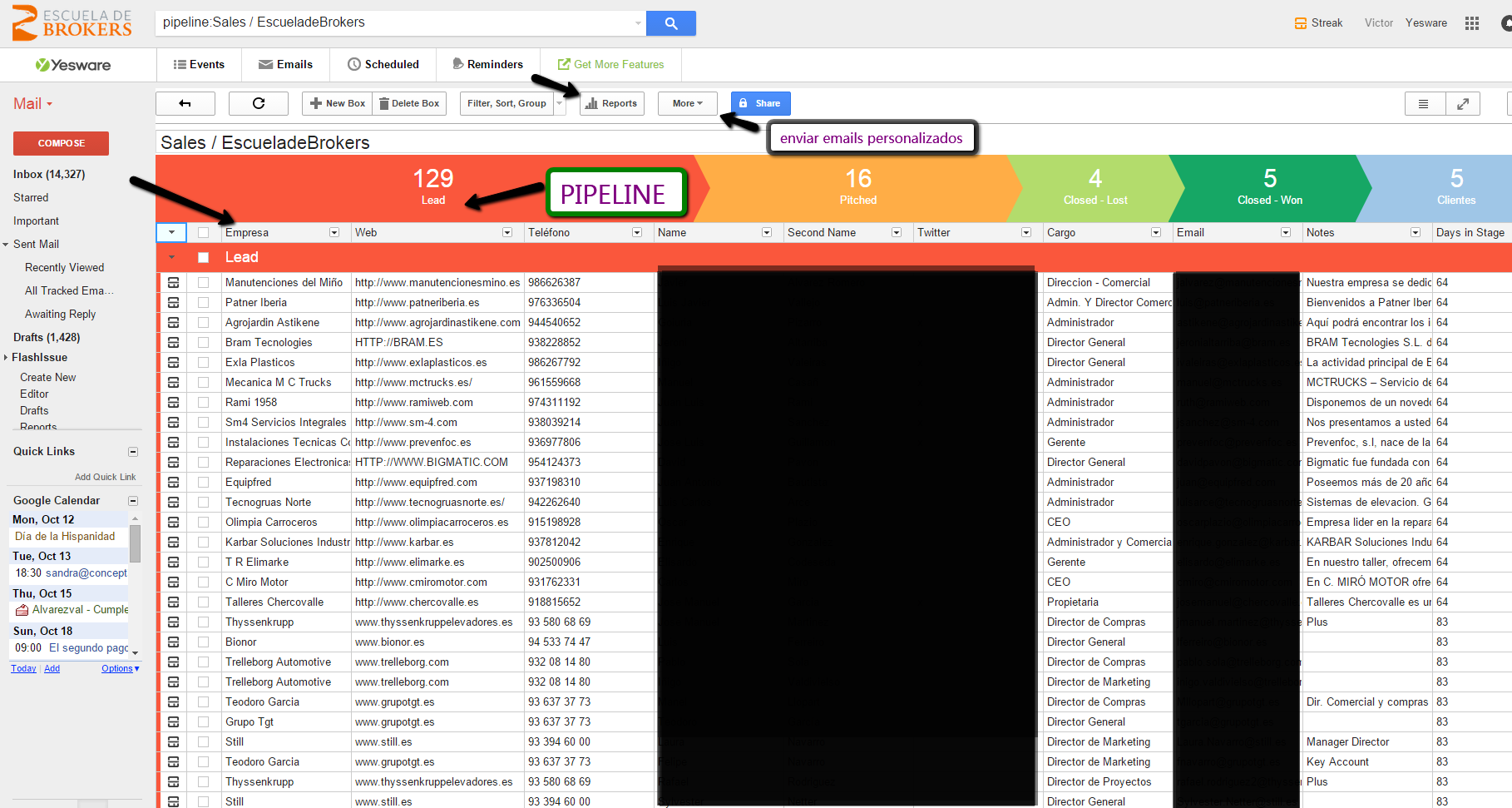Open box icon for C Miro Motor row
The height and width of the screenshot is (808, 1512).
click(x=173, y=582)
